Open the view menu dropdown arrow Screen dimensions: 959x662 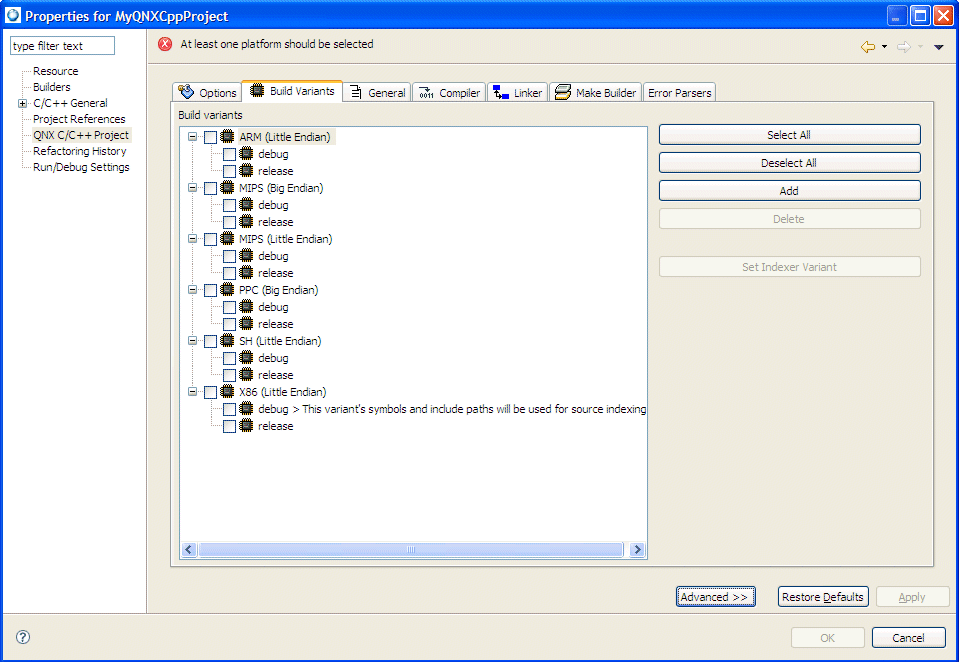click(x=938, y=47)
